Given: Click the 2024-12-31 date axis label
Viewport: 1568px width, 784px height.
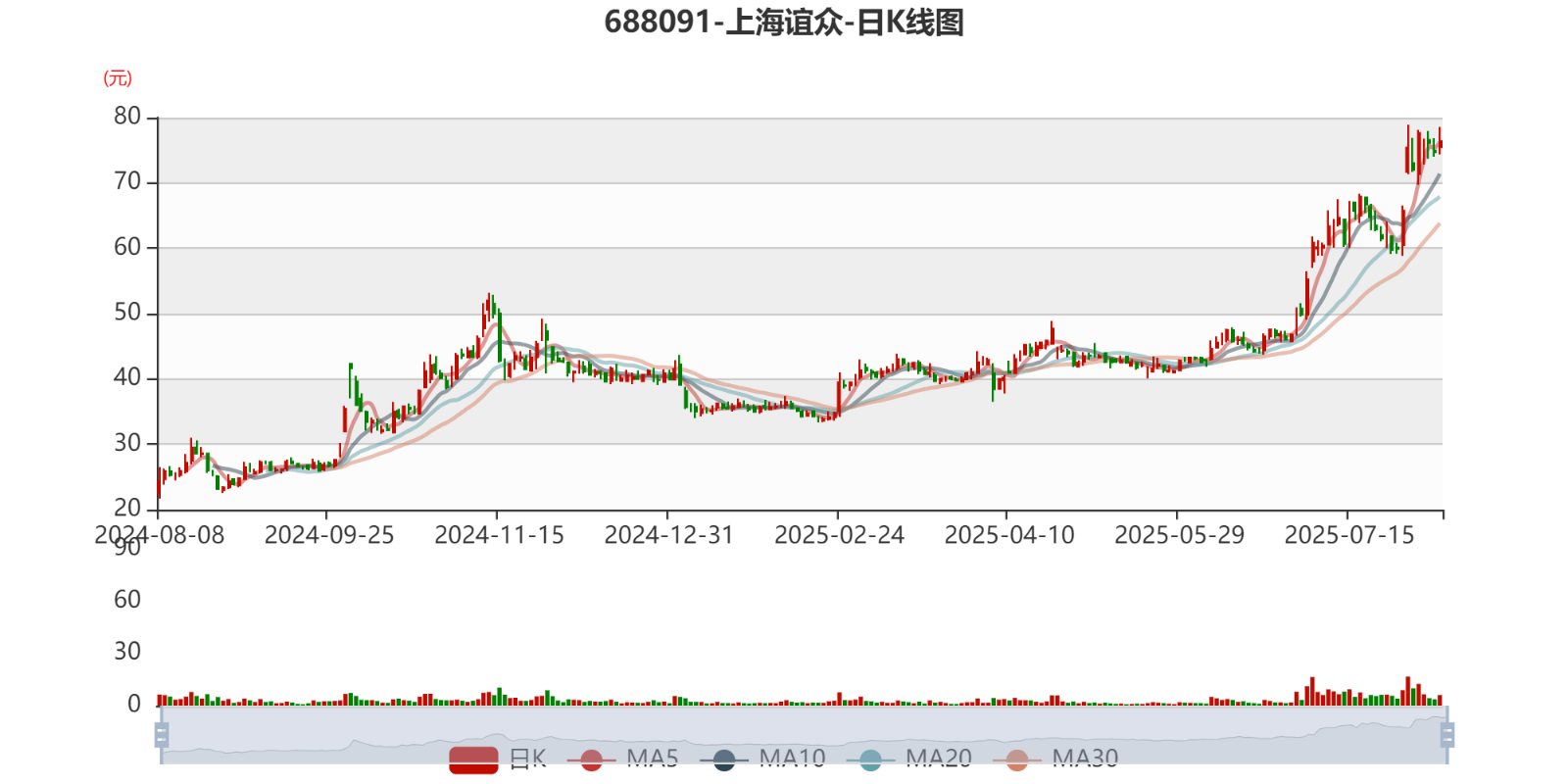Looking at the screenshot, I should [x=669, y=535].
